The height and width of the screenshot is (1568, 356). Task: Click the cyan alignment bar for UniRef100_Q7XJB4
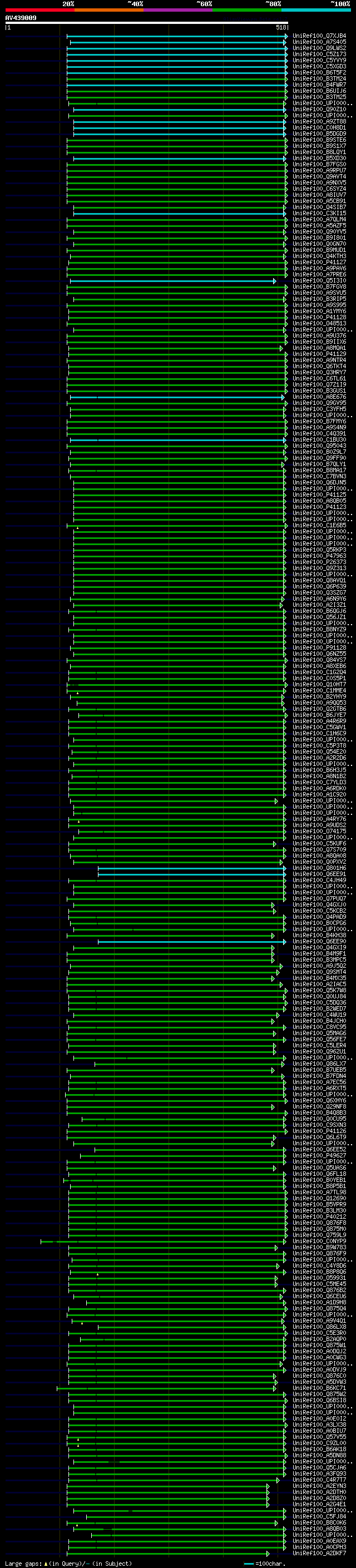176,36
